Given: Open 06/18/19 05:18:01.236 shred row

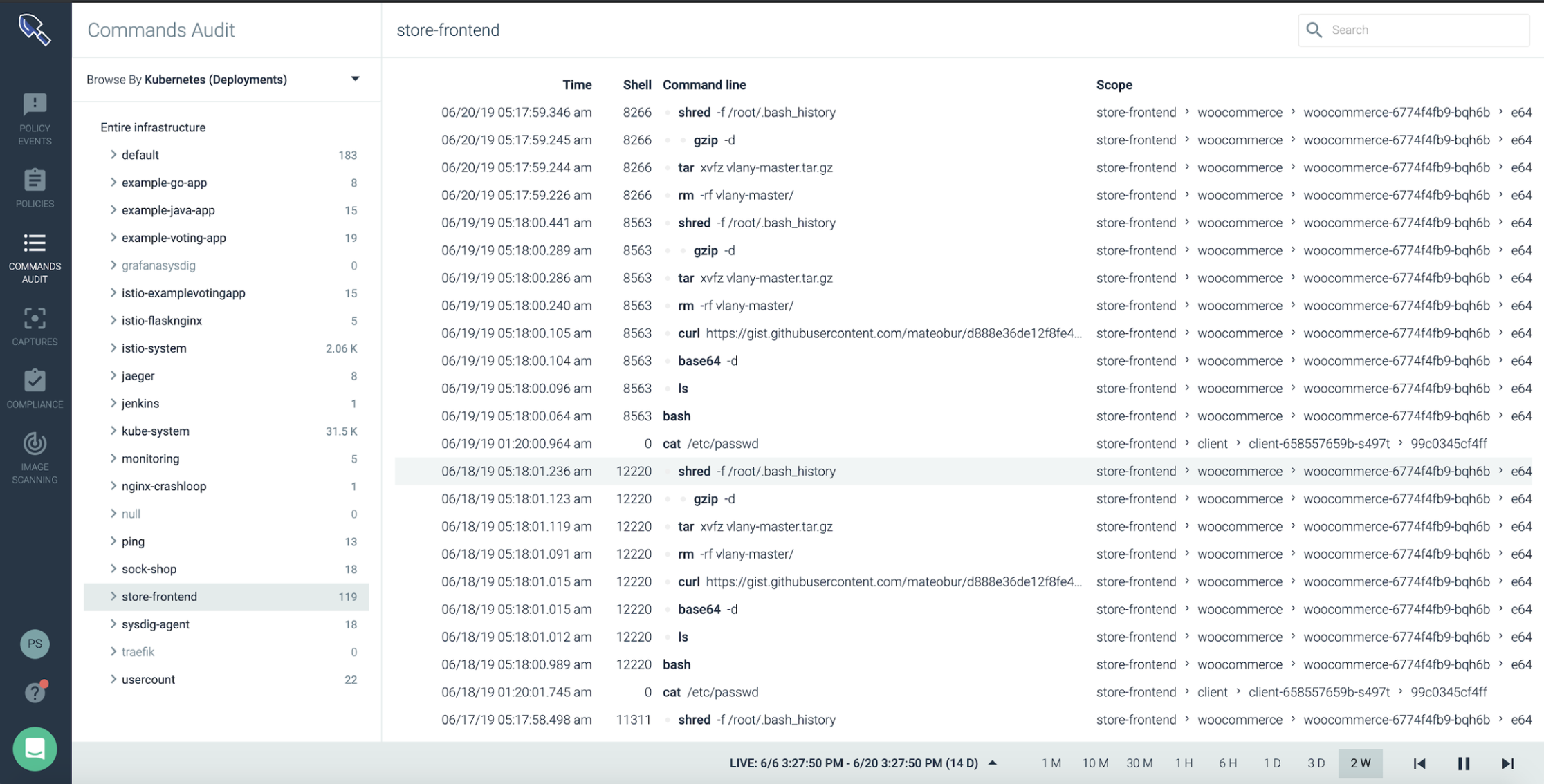Looking at the screenshot, I should (x=964, y=472).
